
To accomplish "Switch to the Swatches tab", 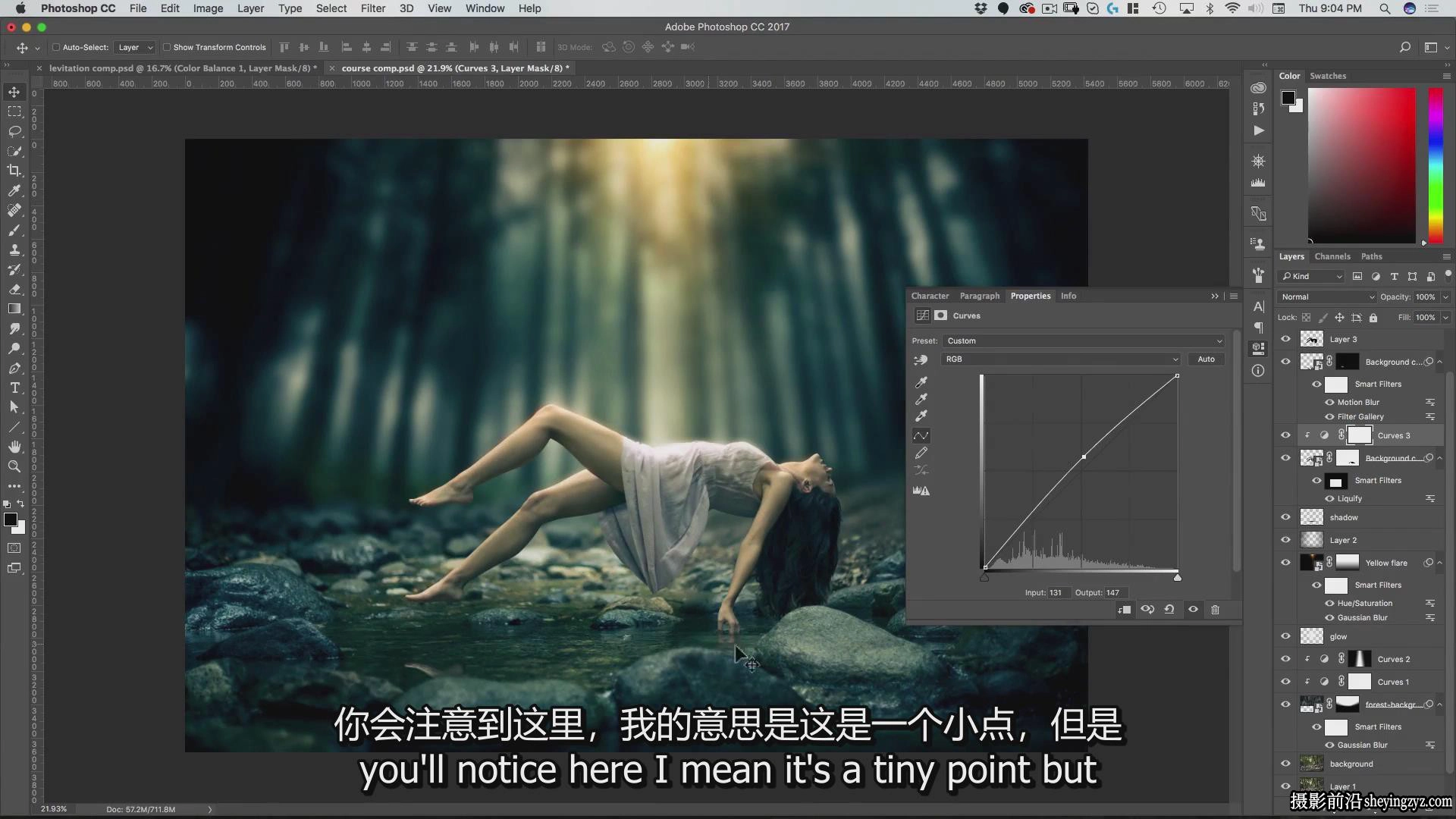I will pyautogui.click(x=1328, y=76).
